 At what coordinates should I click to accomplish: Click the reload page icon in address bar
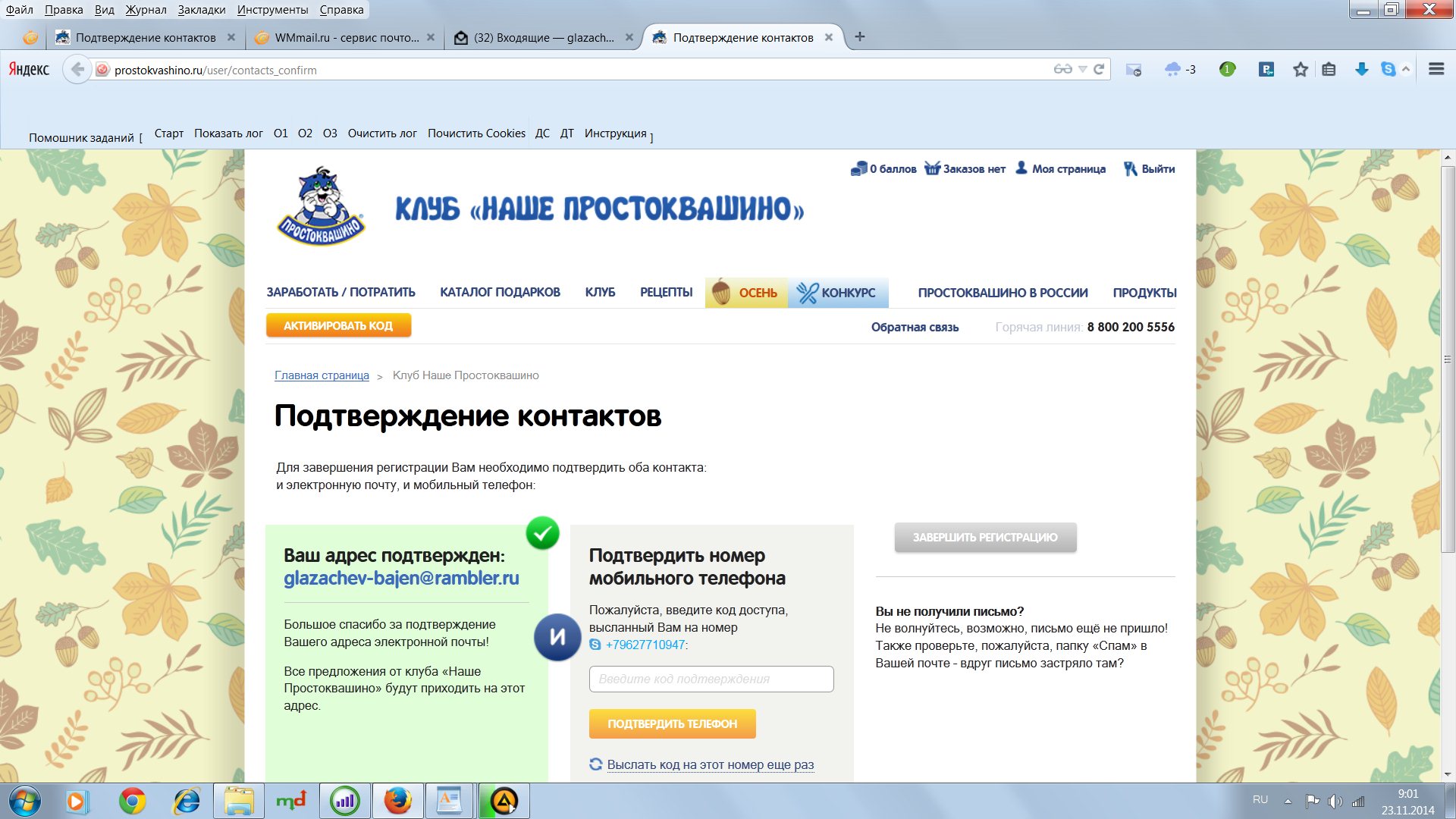coord(1099,69)
